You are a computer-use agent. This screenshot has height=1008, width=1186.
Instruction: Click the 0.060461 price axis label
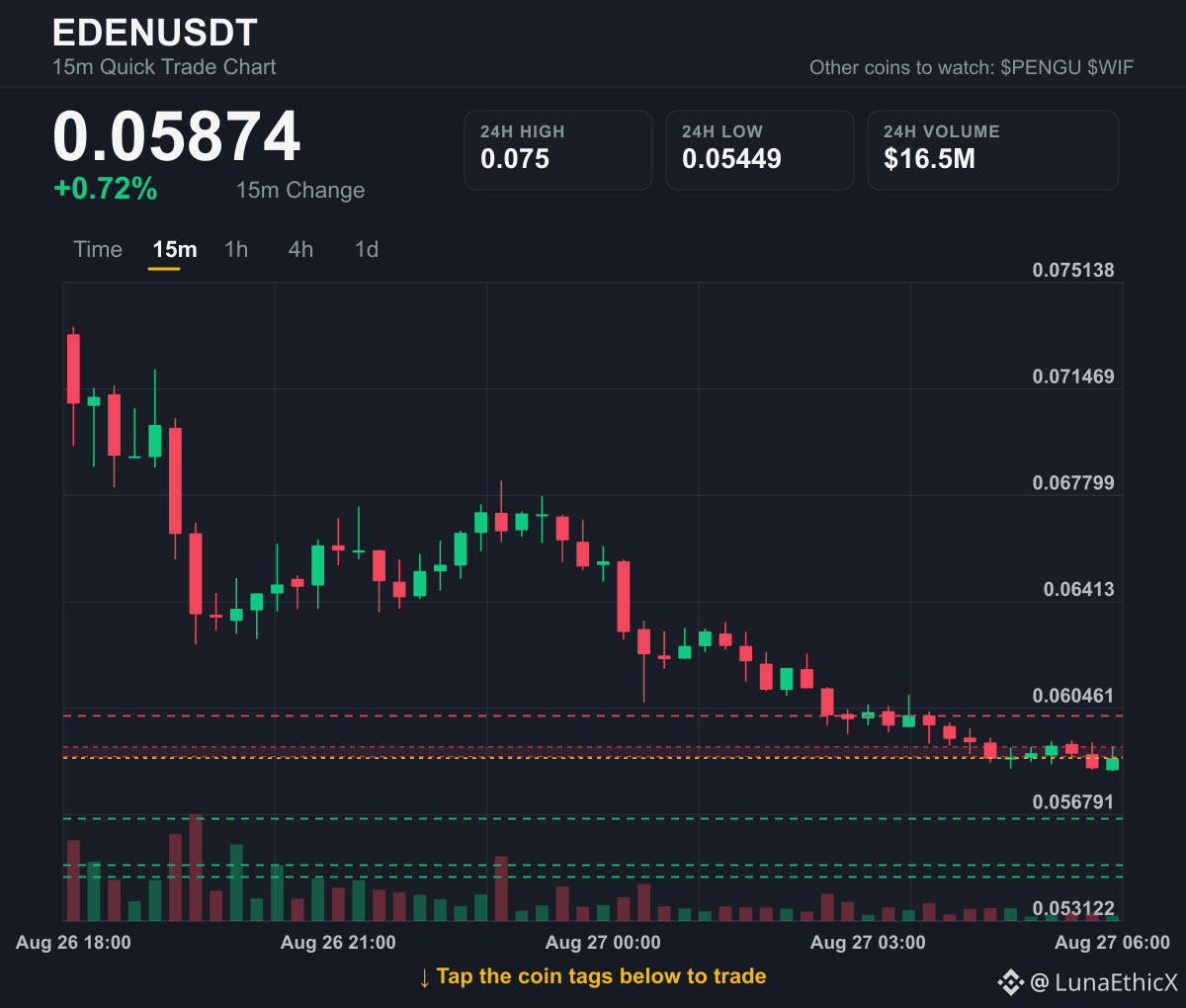point(1073,697)
